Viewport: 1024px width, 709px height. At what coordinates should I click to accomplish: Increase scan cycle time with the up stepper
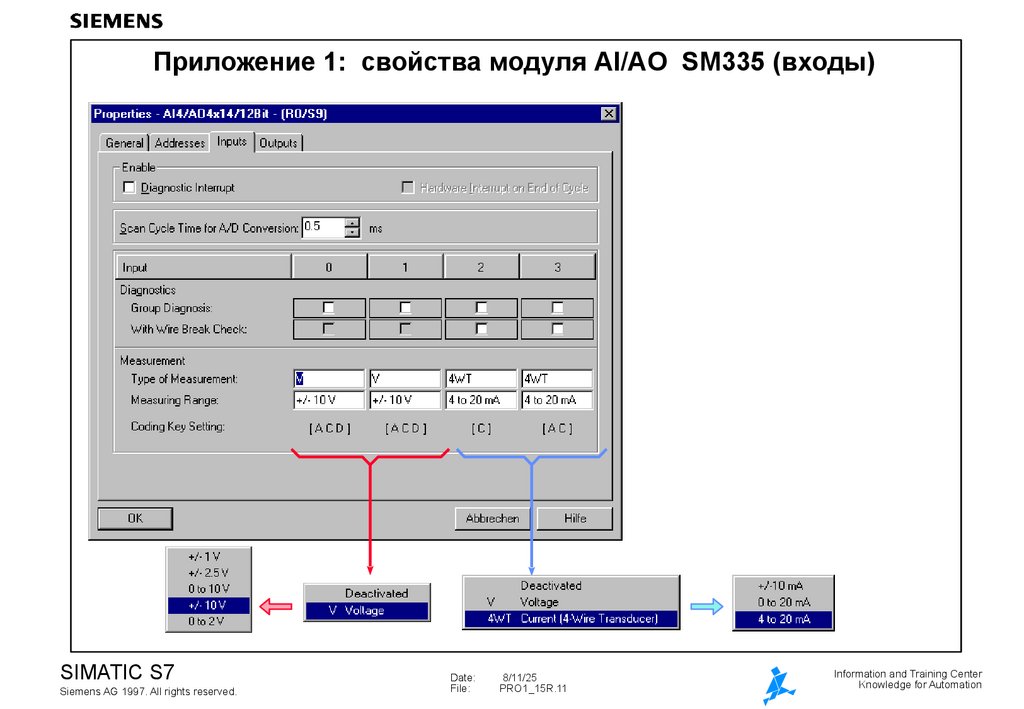352,222
